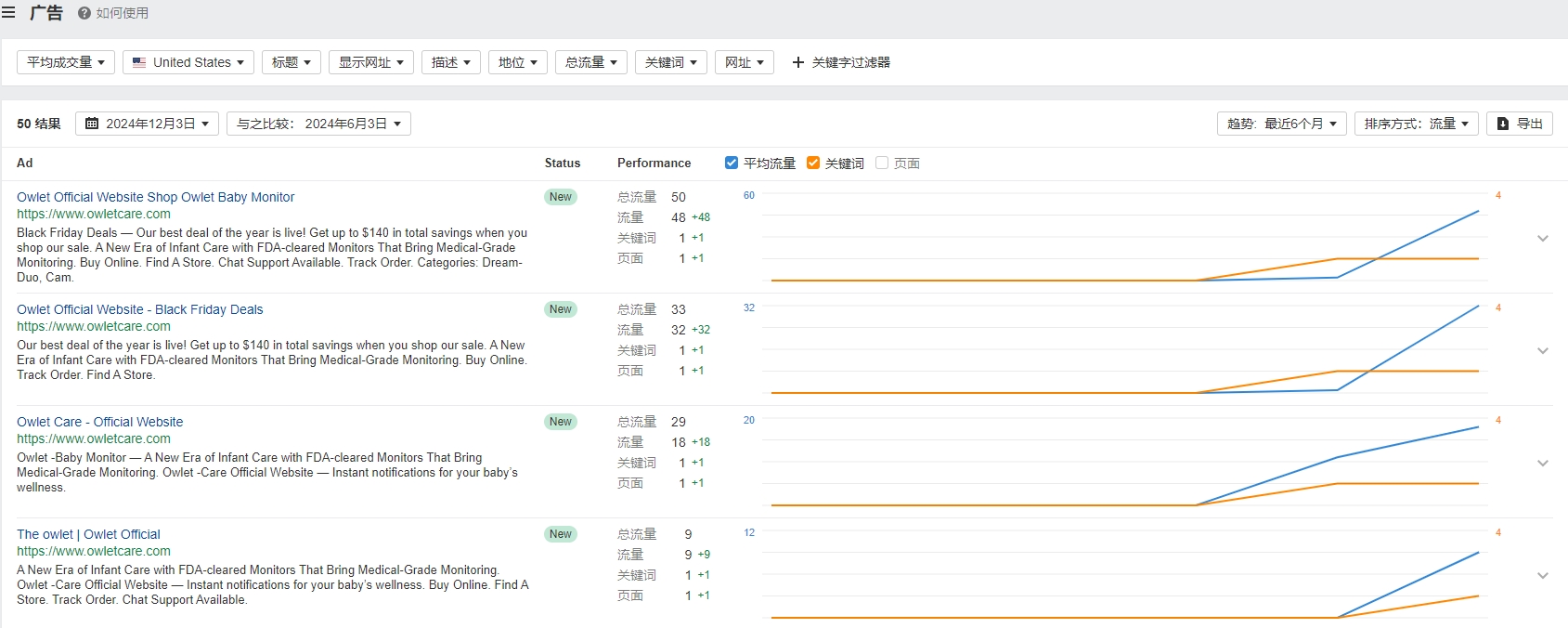1568x628 pixels.
Task: Expand the Owlet Care - Official Website row chevron
Action: click(x=1543, y=463)
